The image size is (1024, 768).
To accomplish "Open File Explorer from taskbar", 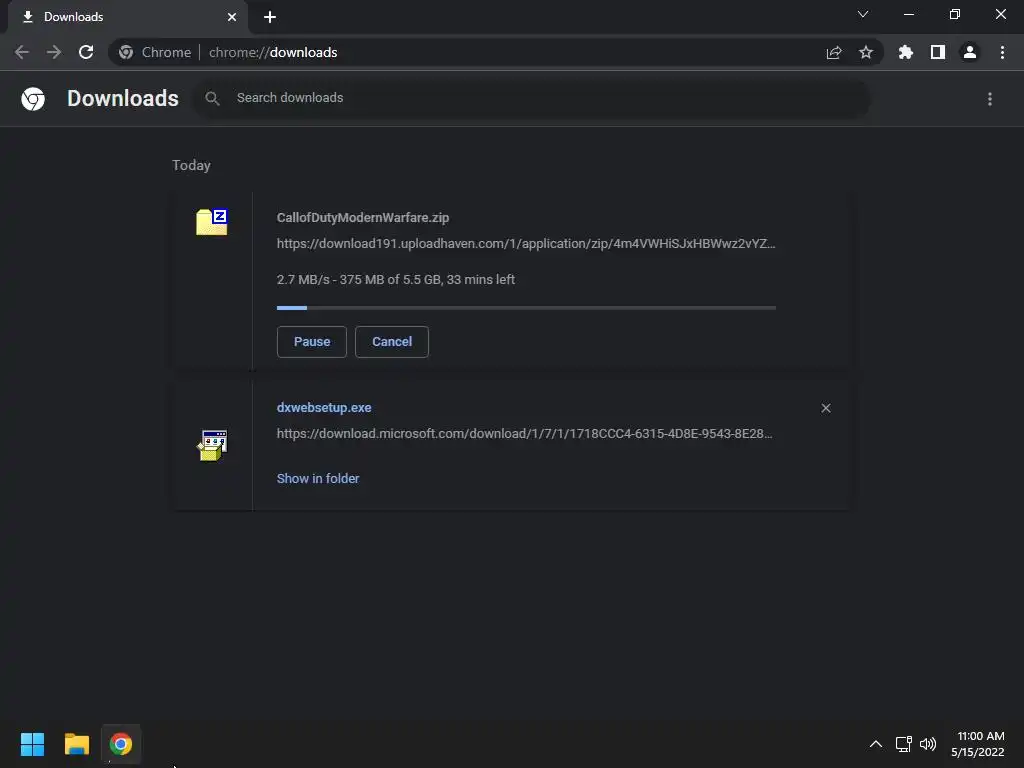I will click(x=77, y=744).
